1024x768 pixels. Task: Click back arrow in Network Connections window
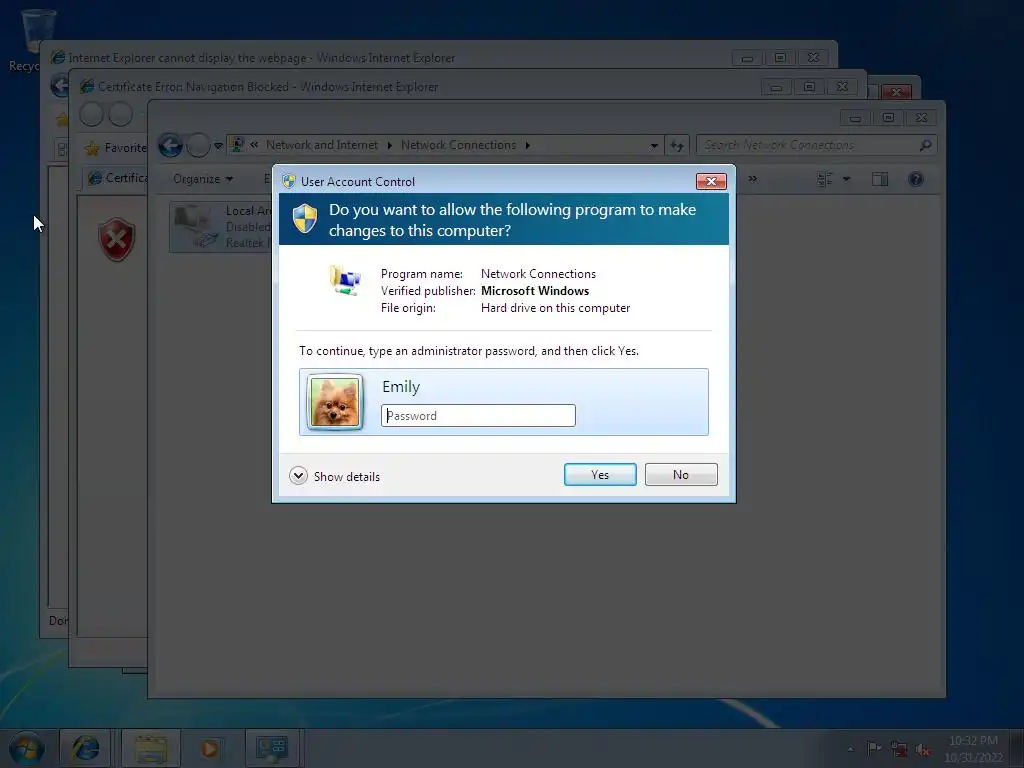click(x=170, y=145)
